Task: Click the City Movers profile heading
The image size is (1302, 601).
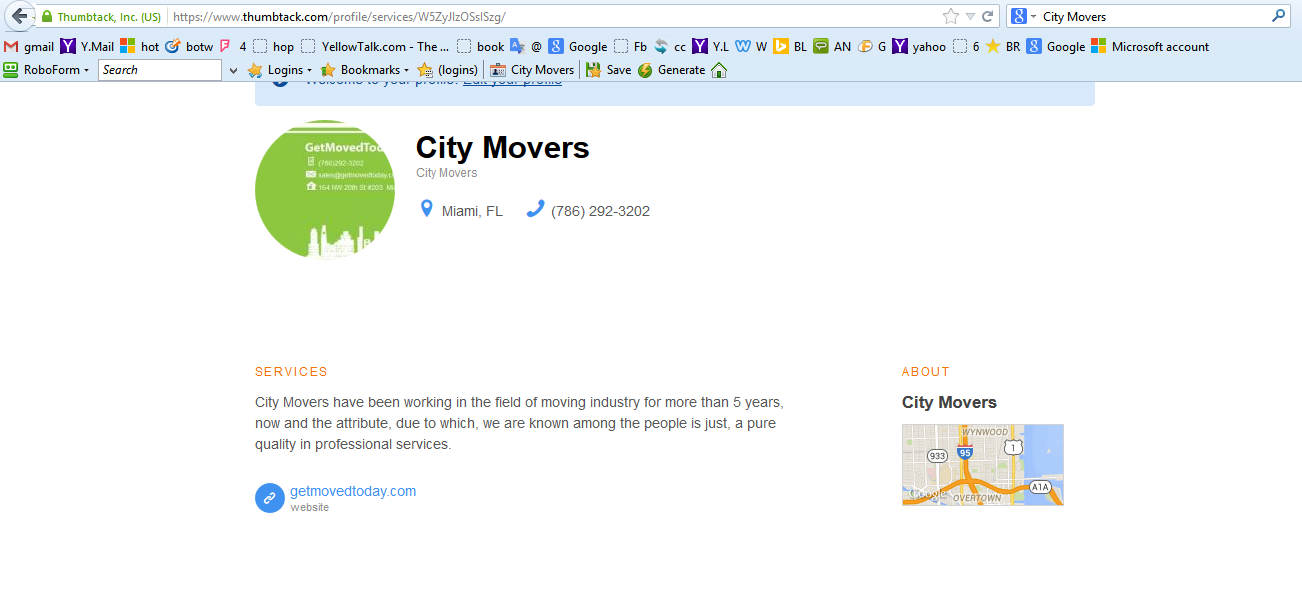Action: pyautogui.click(x=502, y=148)
